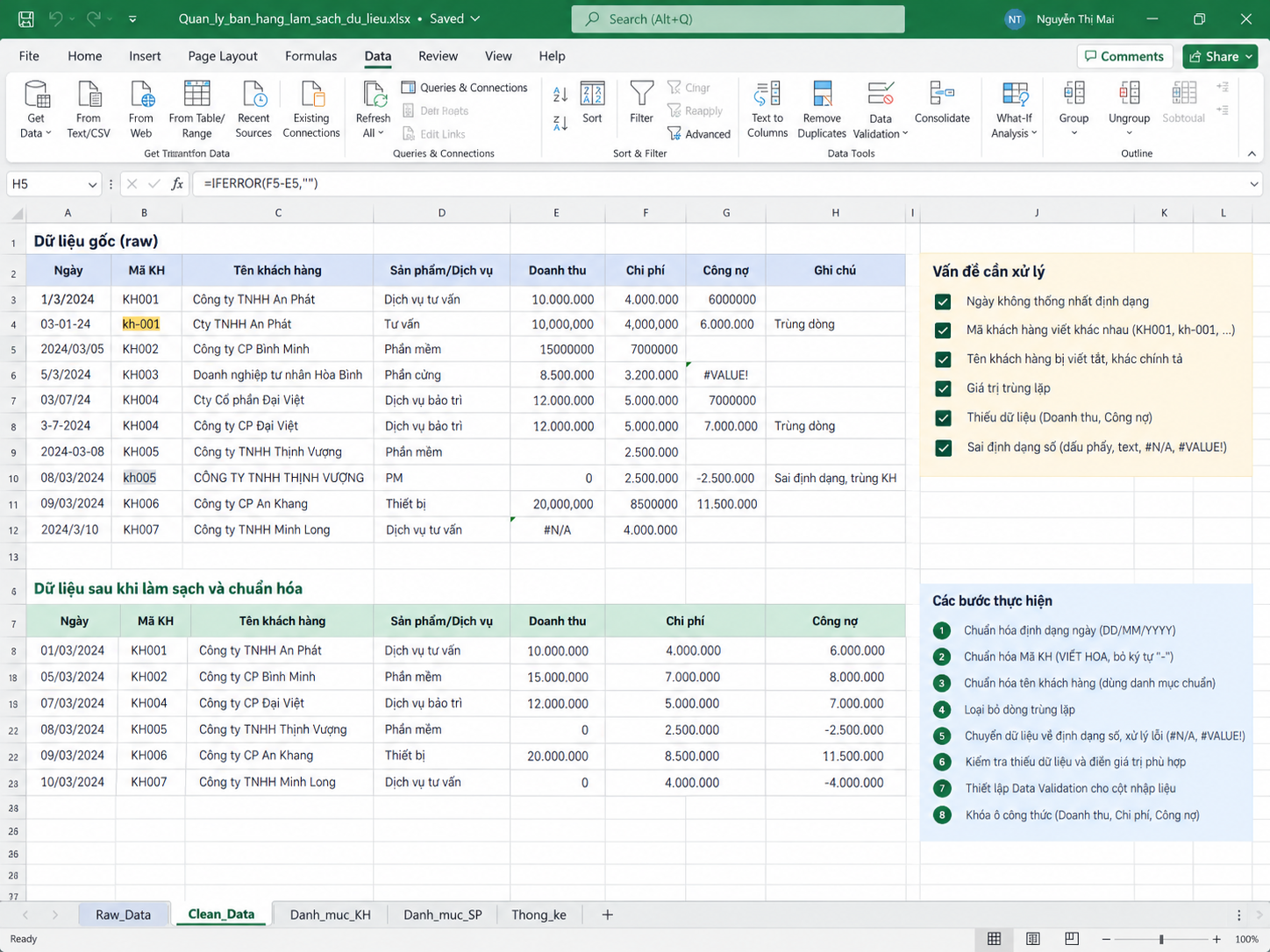Click zoom in plus button

click(1216, 939)
